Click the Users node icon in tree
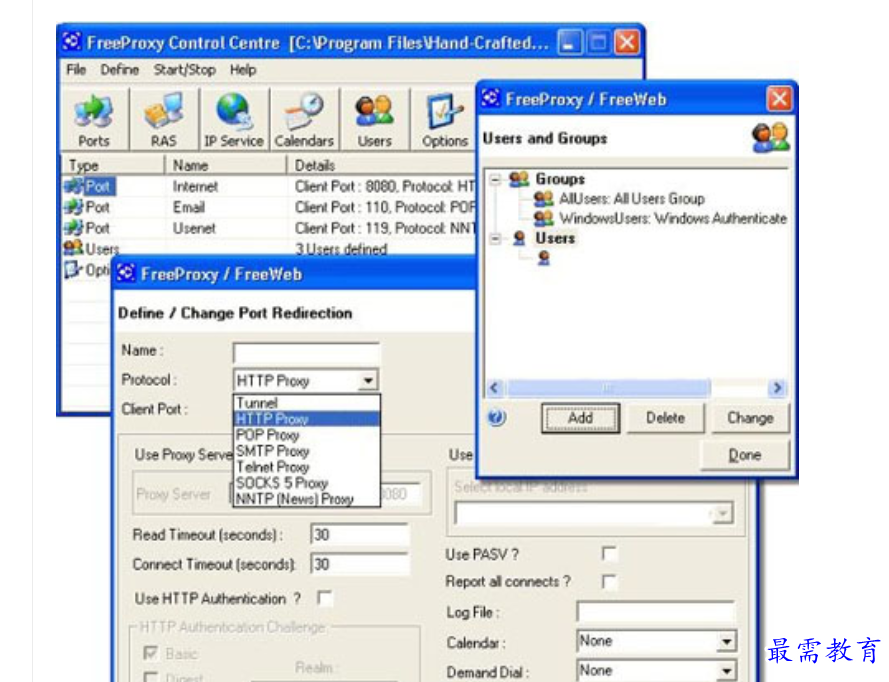Viewport: 889px width, 682px height. pos(519,238)
